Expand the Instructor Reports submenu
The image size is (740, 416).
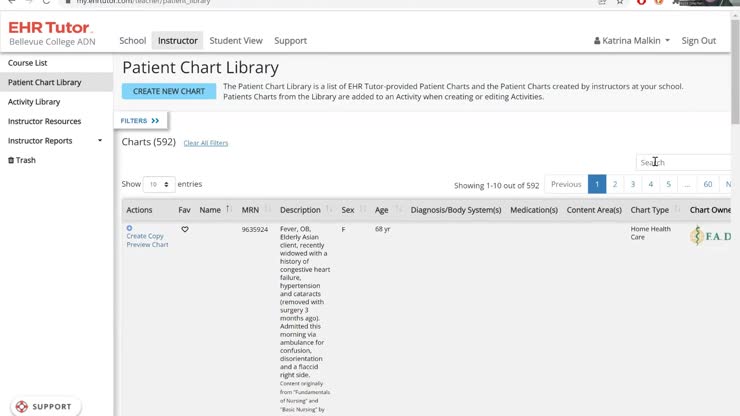(99, 141)
